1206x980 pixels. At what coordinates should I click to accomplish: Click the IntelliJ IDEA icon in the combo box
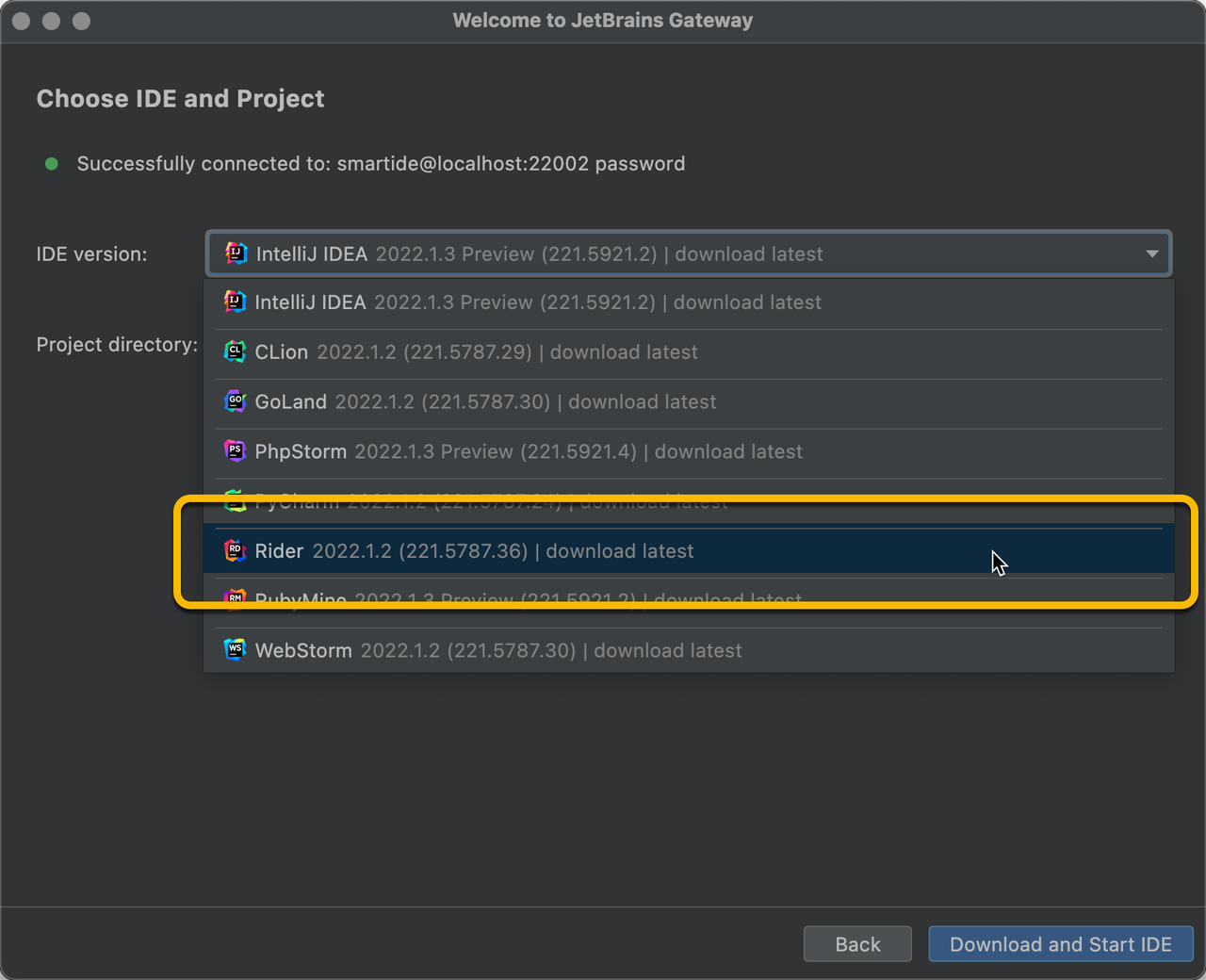(236, 253)
